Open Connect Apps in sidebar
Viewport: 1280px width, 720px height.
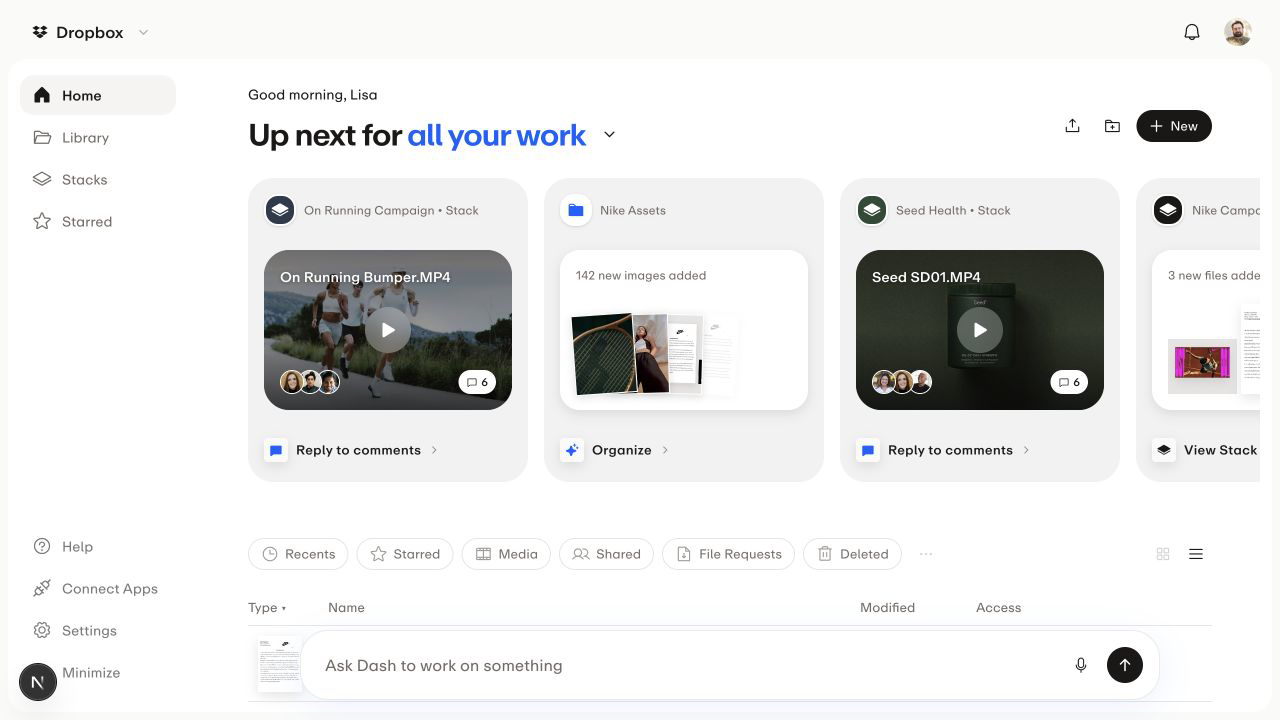point(98,588)
